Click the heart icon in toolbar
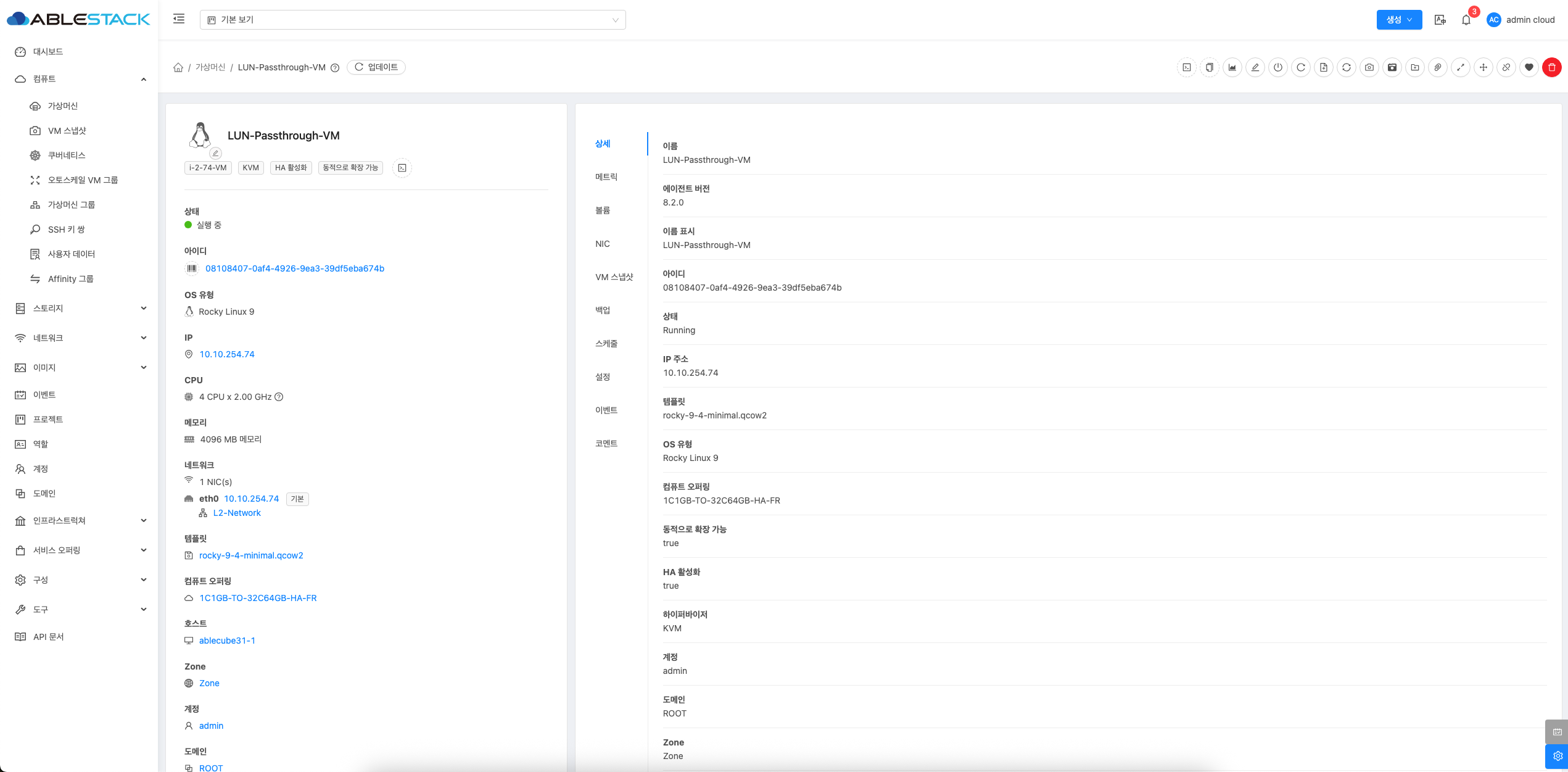1568x772 pixels. pos(1529,67)
